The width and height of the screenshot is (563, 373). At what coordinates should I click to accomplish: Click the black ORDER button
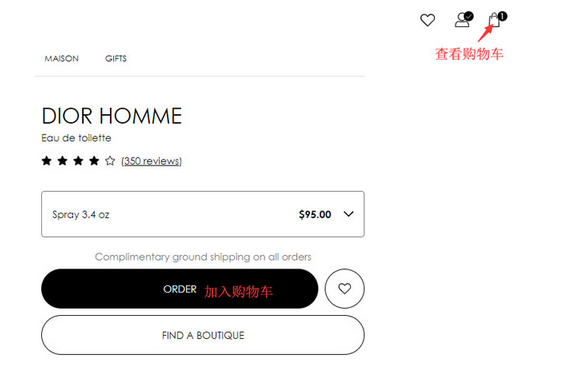click(x=180, y=289)
